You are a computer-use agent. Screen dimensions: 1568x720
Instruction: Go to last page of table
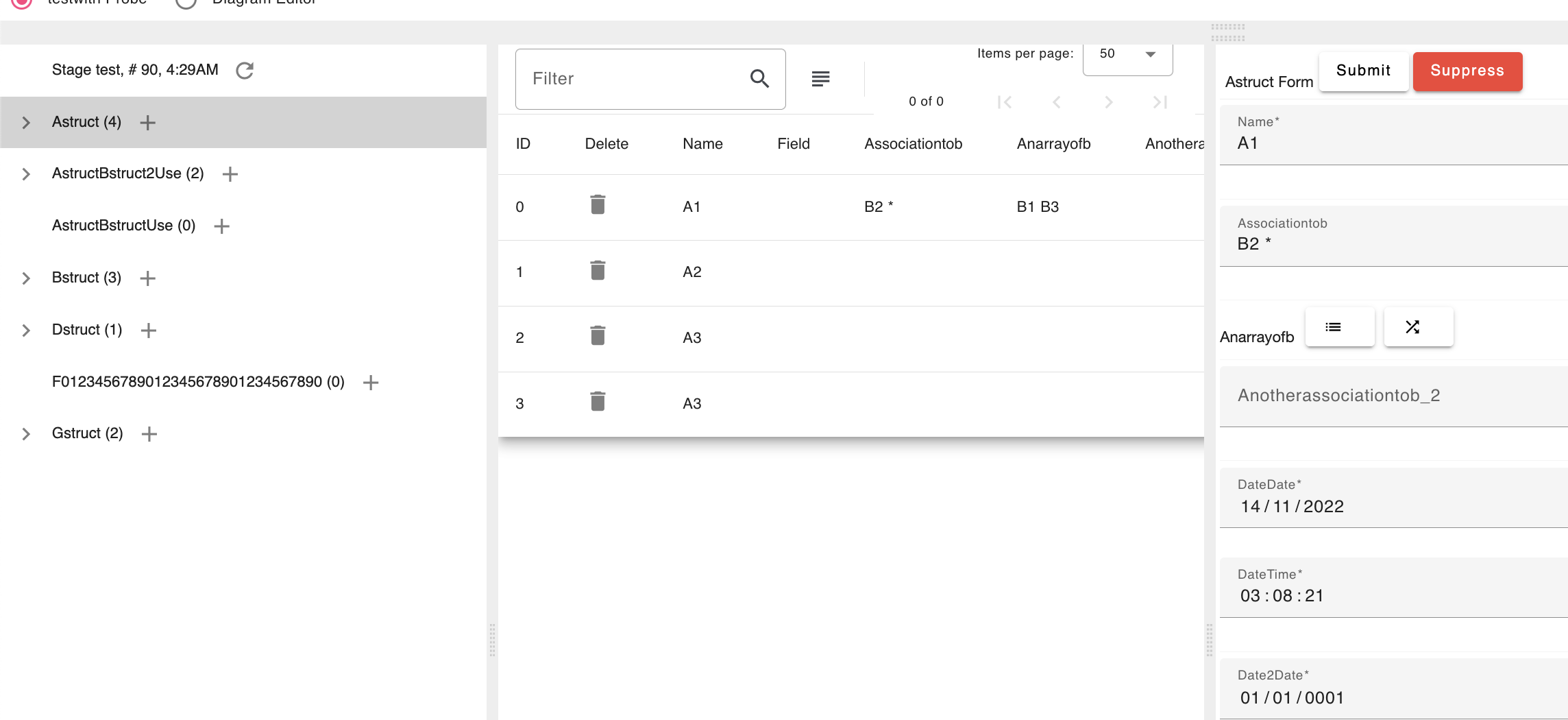1160,102
